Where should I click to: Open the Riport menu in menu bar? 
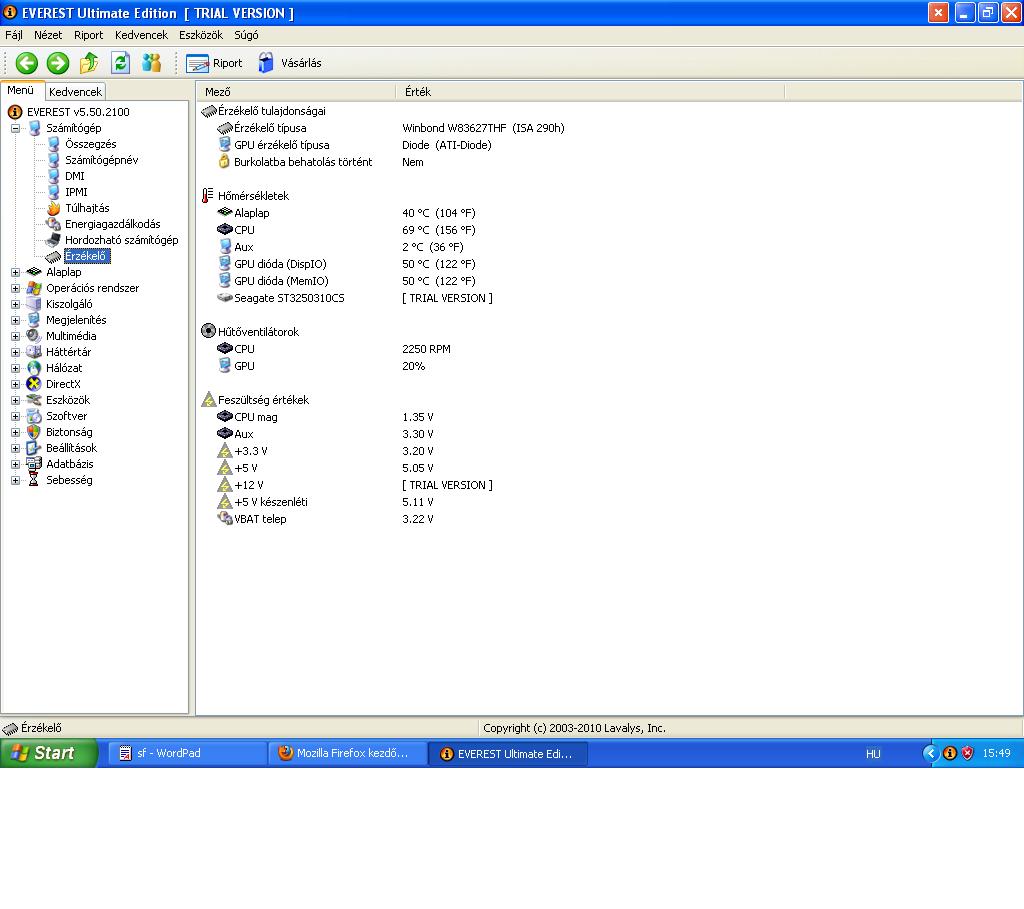point(88,35)
